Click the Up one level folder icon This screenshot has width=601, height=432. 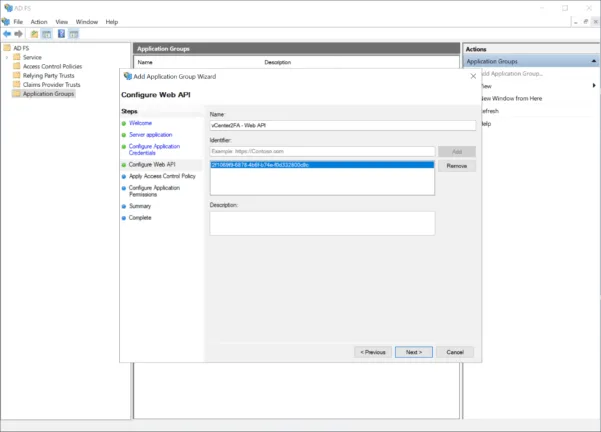(34, 34)
